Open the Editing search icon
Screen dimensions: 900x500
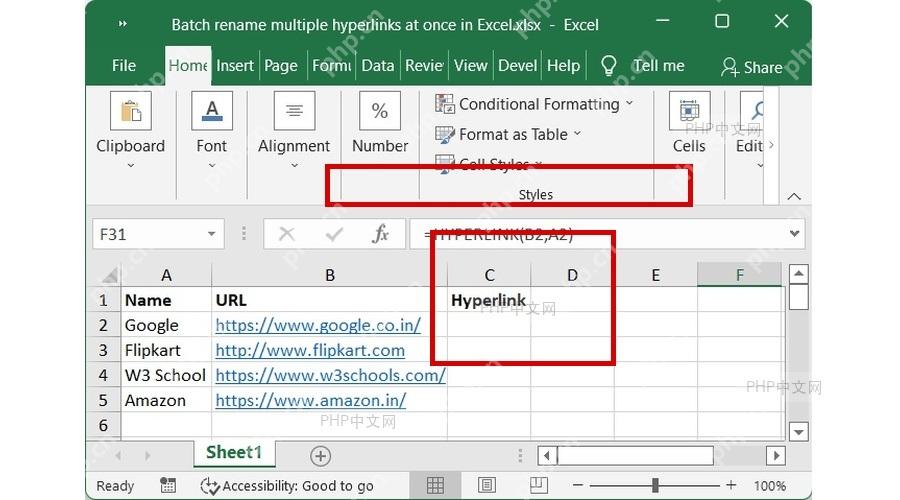[x=752, y=110]
